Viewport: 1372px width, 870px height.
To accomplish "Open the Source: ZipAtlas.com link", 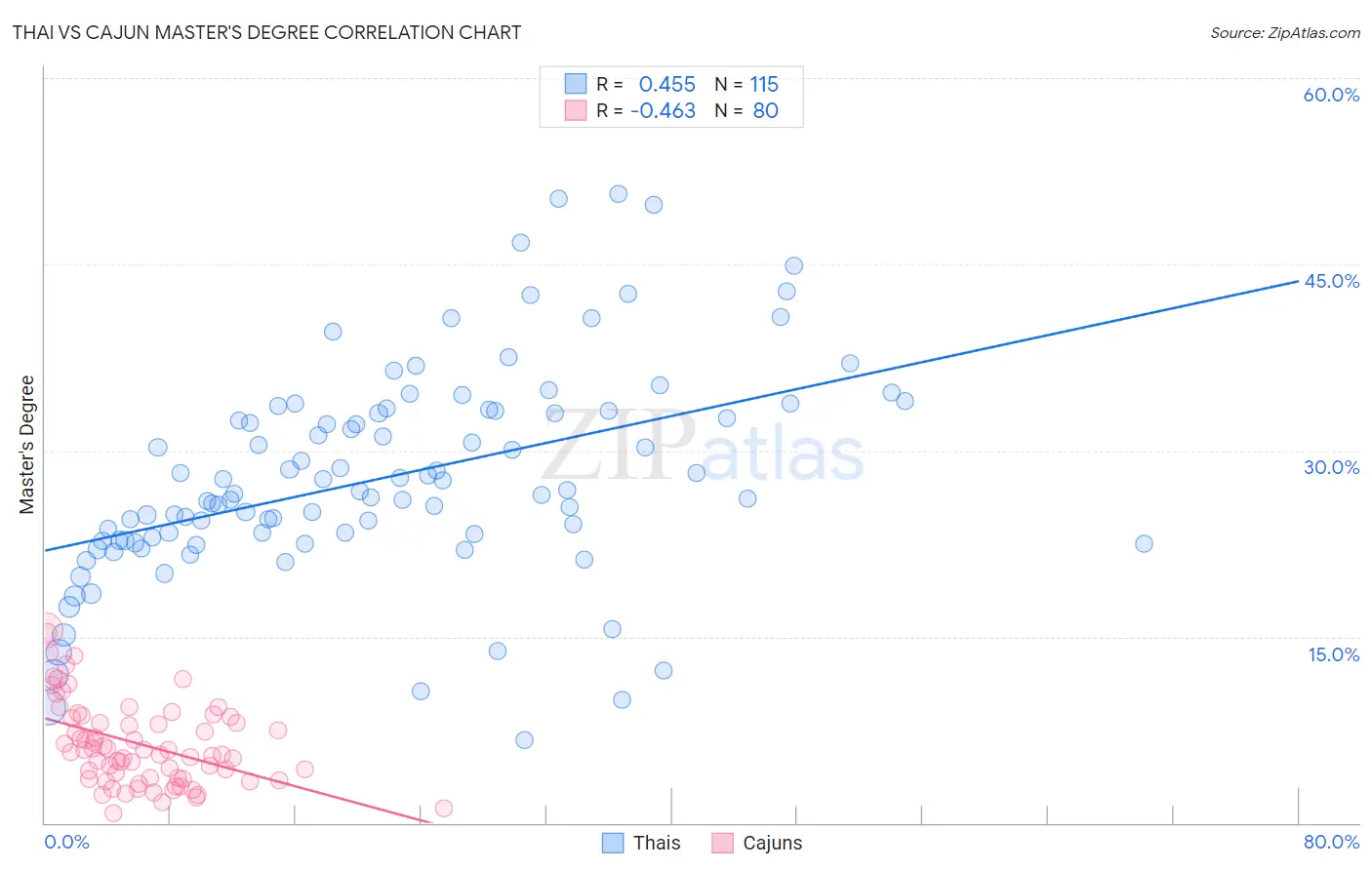I will [1285, 32].
